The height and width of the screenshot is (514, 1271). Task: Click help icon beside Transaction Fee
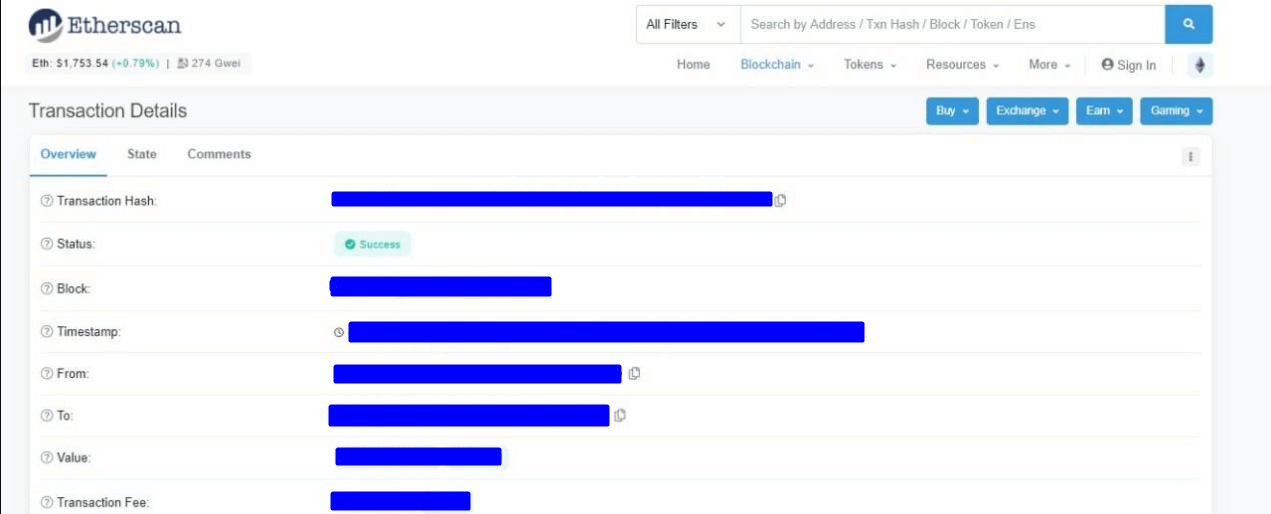46,502
